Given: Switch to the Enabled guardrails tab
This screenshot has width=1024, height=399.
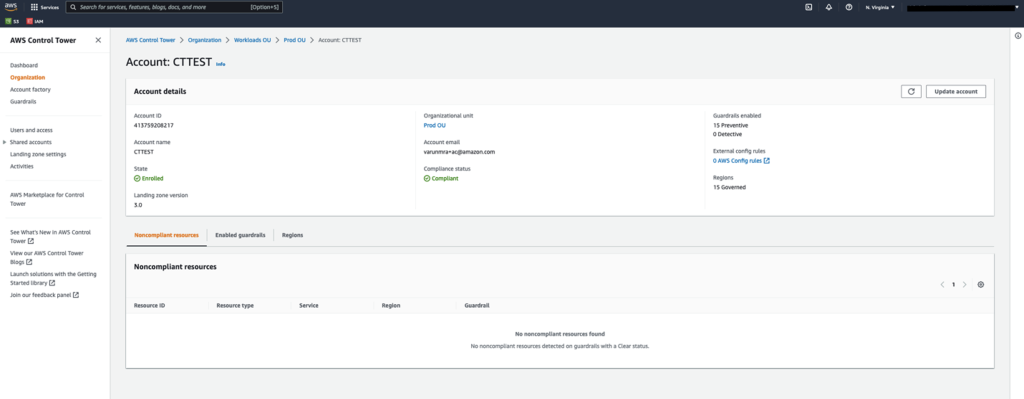Looking at the screenshot, I should coord(240,235).
